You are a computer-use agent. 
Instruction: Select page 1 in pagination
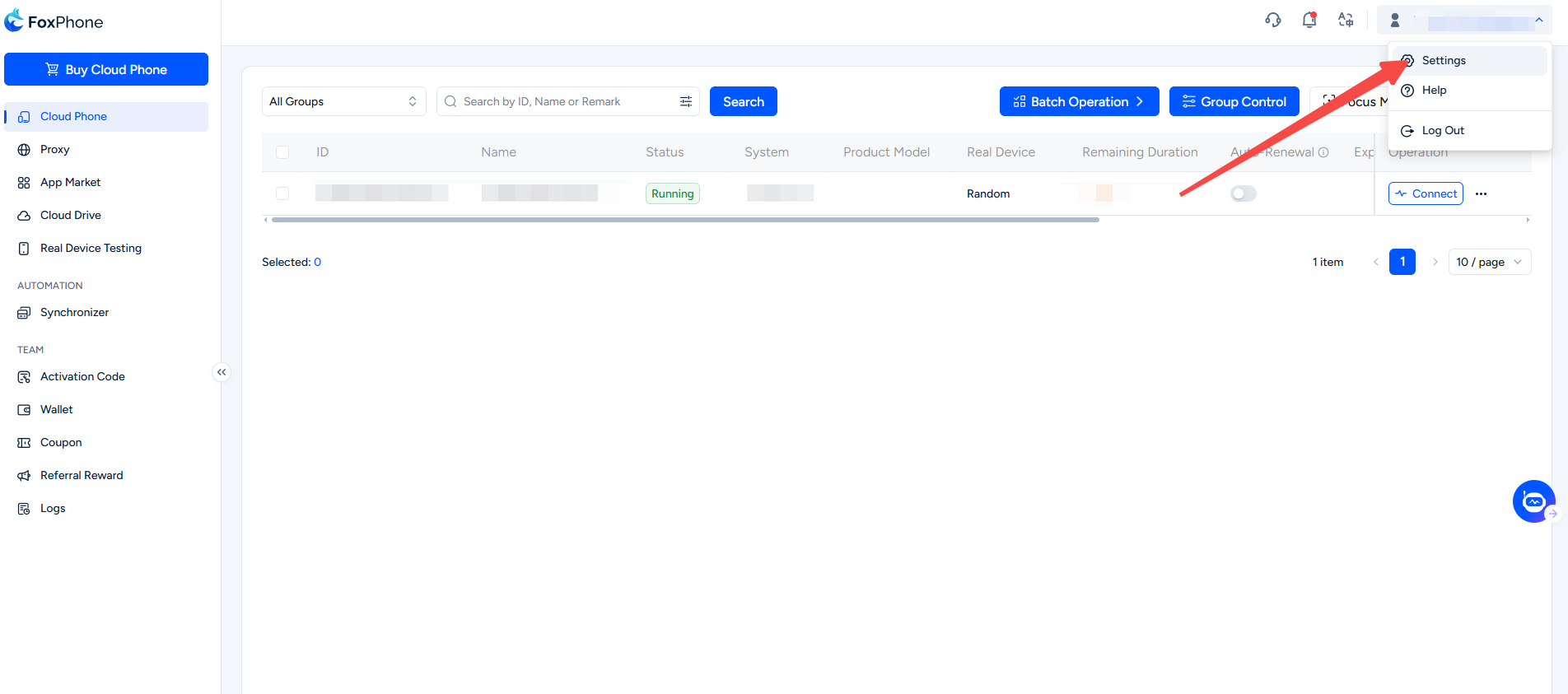click(1402, 262)
